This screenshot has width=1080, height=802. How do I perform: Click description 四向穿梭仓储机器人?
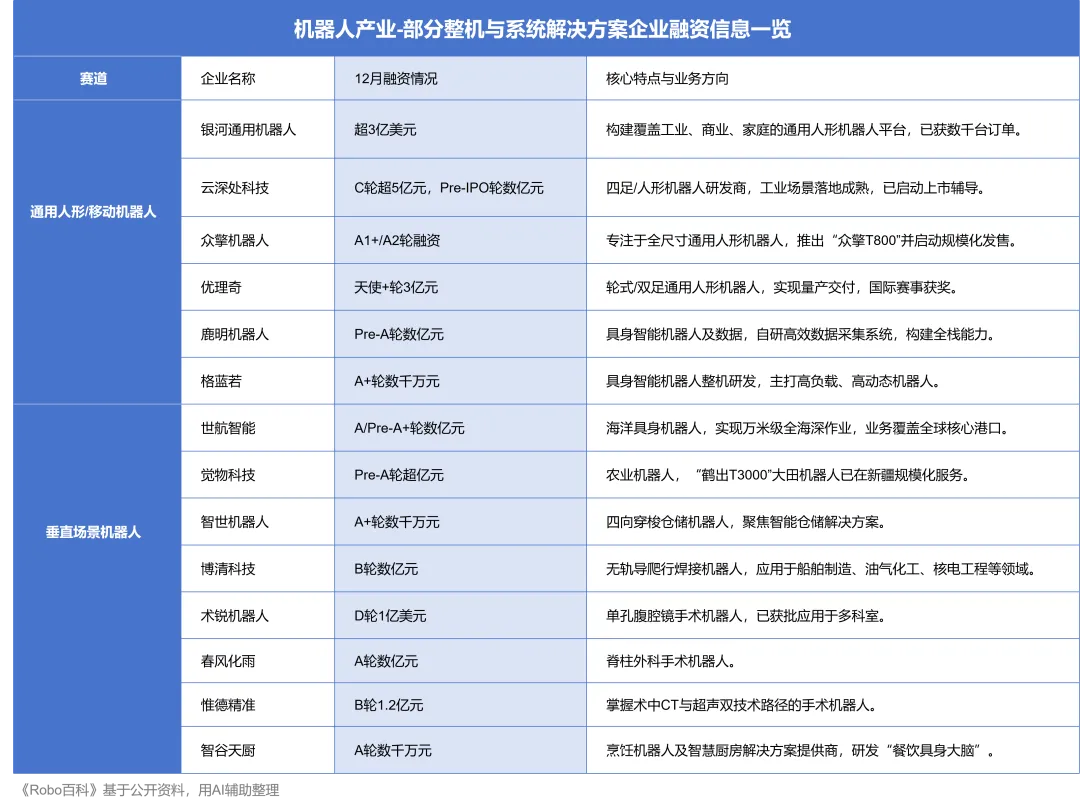tap(747, 522)
